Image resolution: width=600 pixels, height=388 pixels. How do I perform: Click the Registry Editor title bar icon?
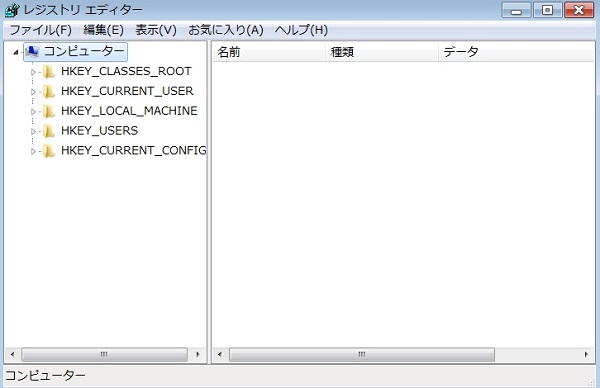click(11, 10)
